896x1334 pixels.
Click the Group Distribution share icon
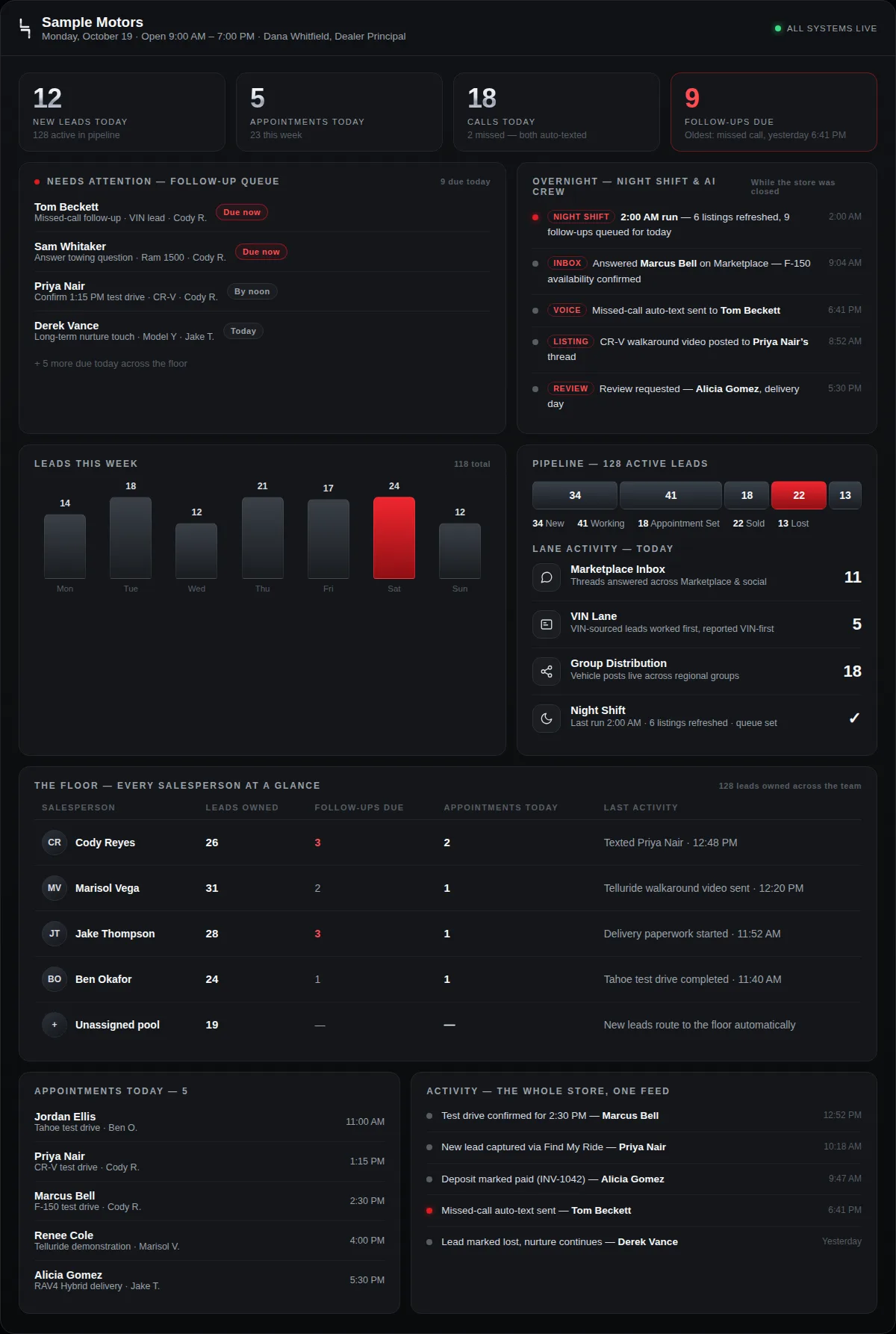pyautogui.click(x=547, y=671)
